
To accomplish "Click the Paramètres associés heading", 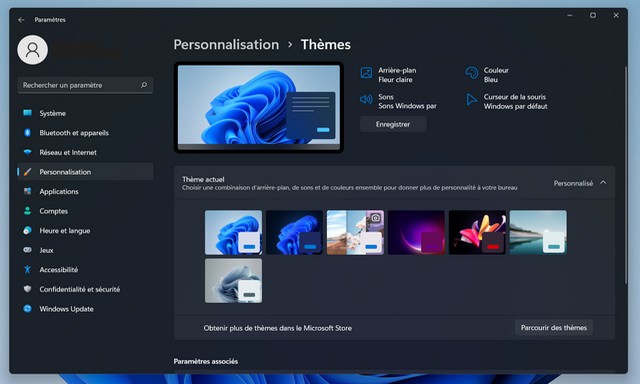I will click(x=206, y=361).
